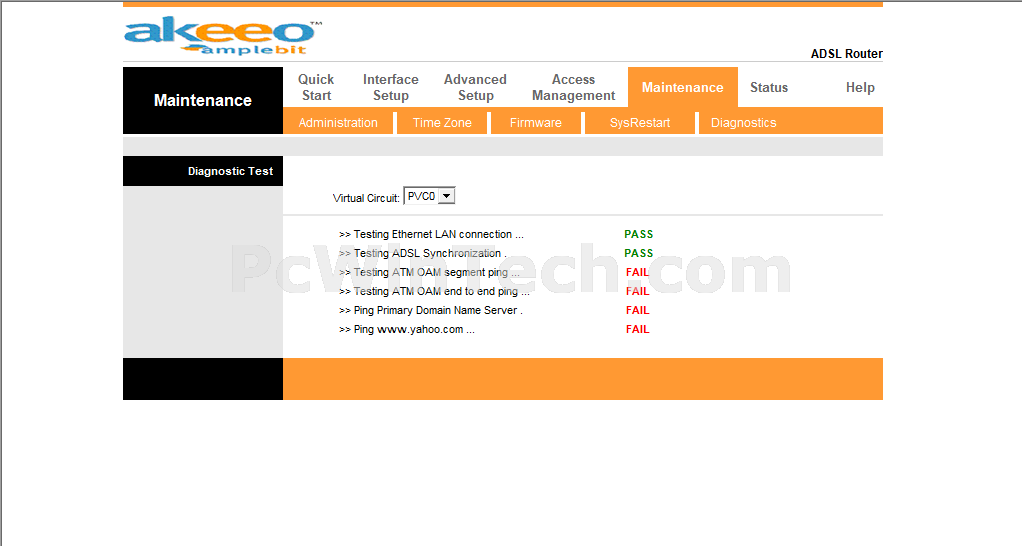Click the akeeo amplebit logo
This screenshot has width=1022, height=546.
tap(223, 36)
